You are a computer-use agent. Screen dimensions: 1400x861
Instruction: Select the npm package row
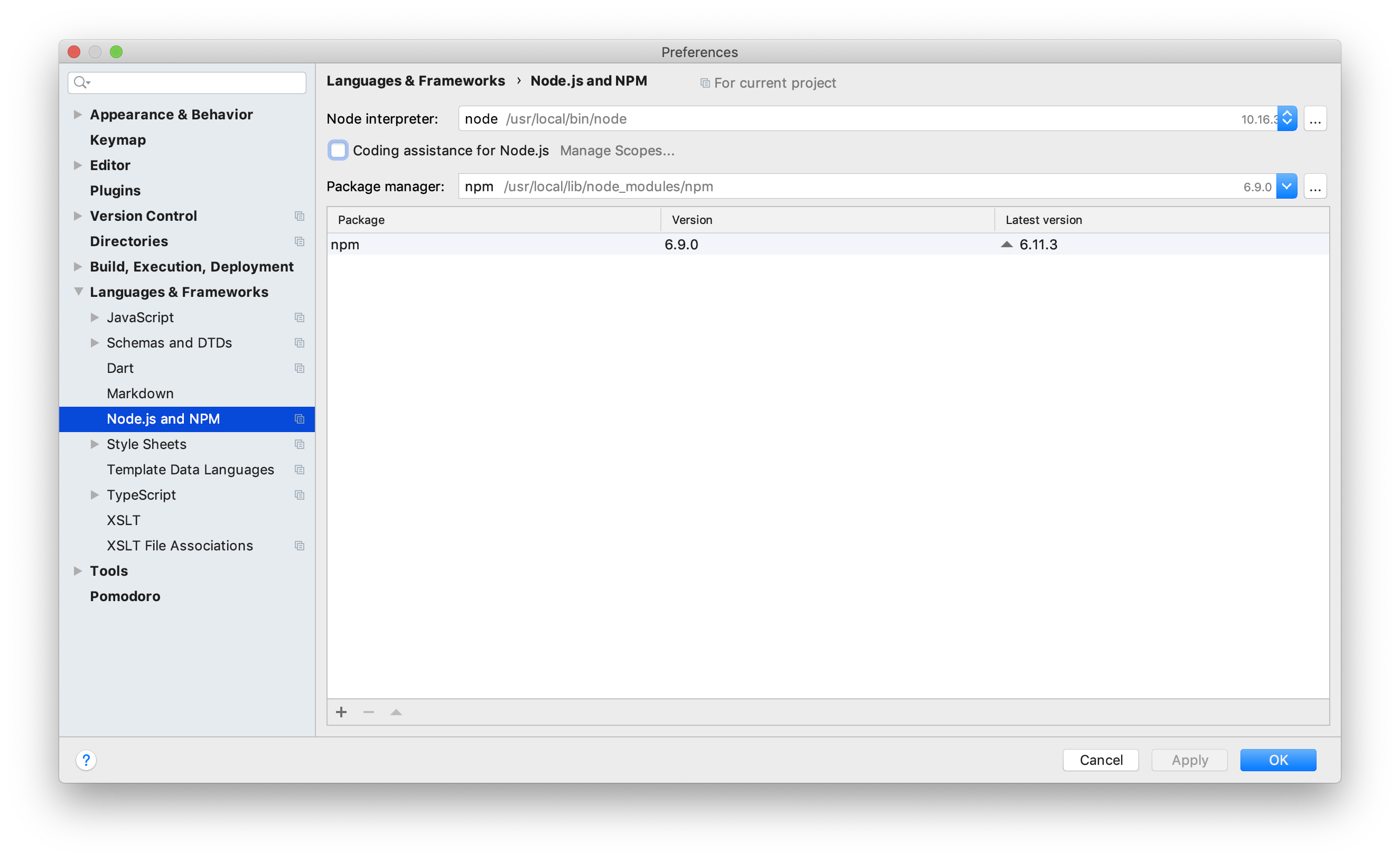tap(828, 244)
